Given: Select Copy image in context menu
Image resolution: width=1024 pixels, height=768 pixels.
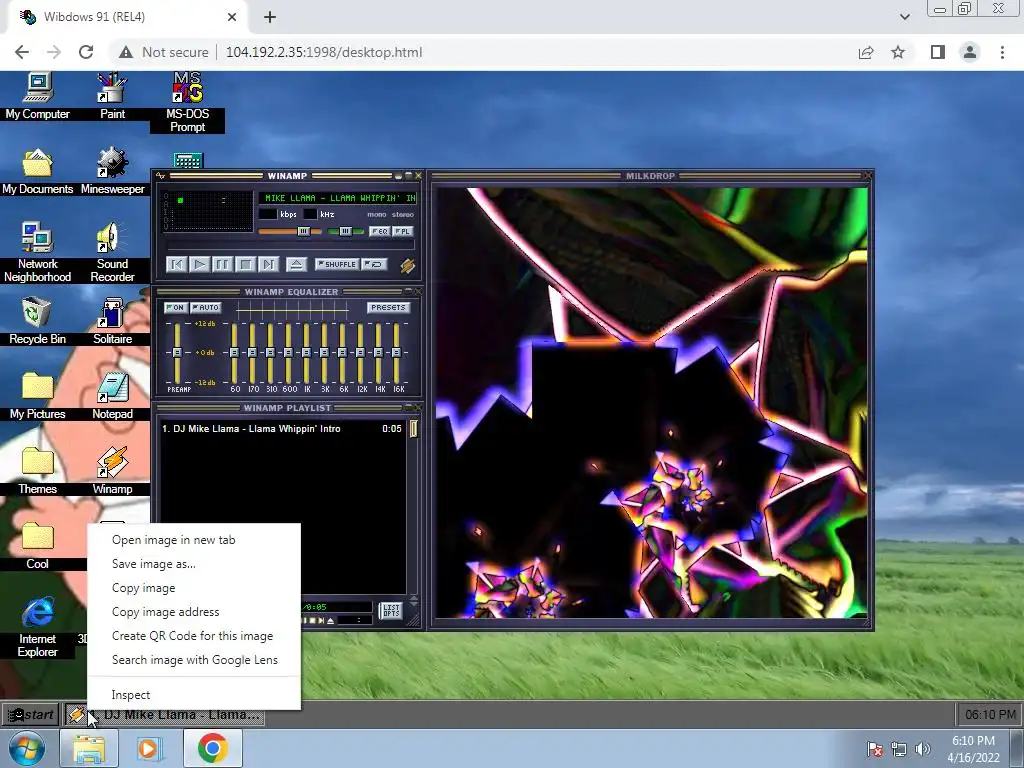Looking at the screenshot, I should [144, 588].
